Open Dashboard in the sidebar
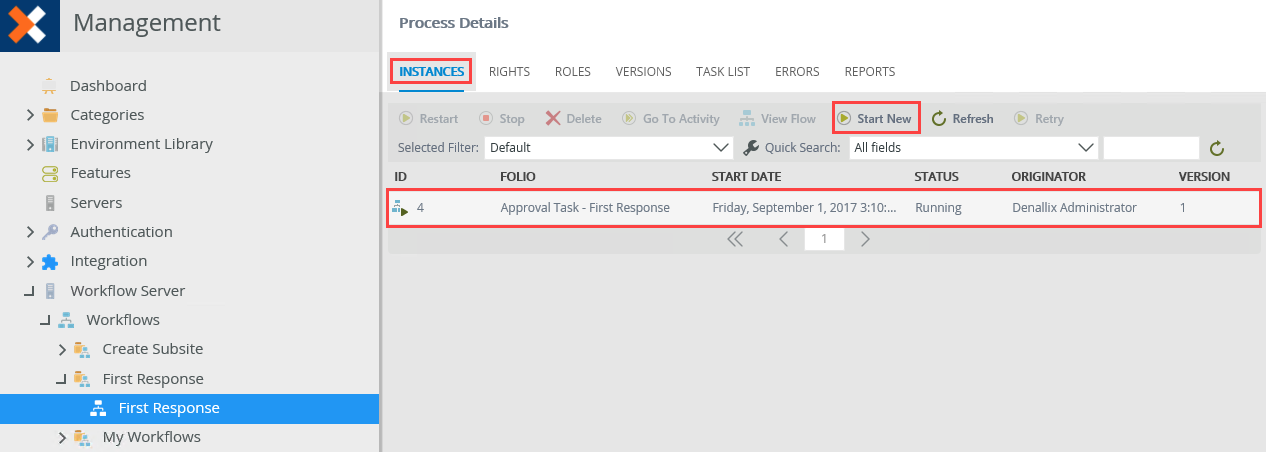The height and width of the screenshot is (452, 1266). [x=108, y=86]
